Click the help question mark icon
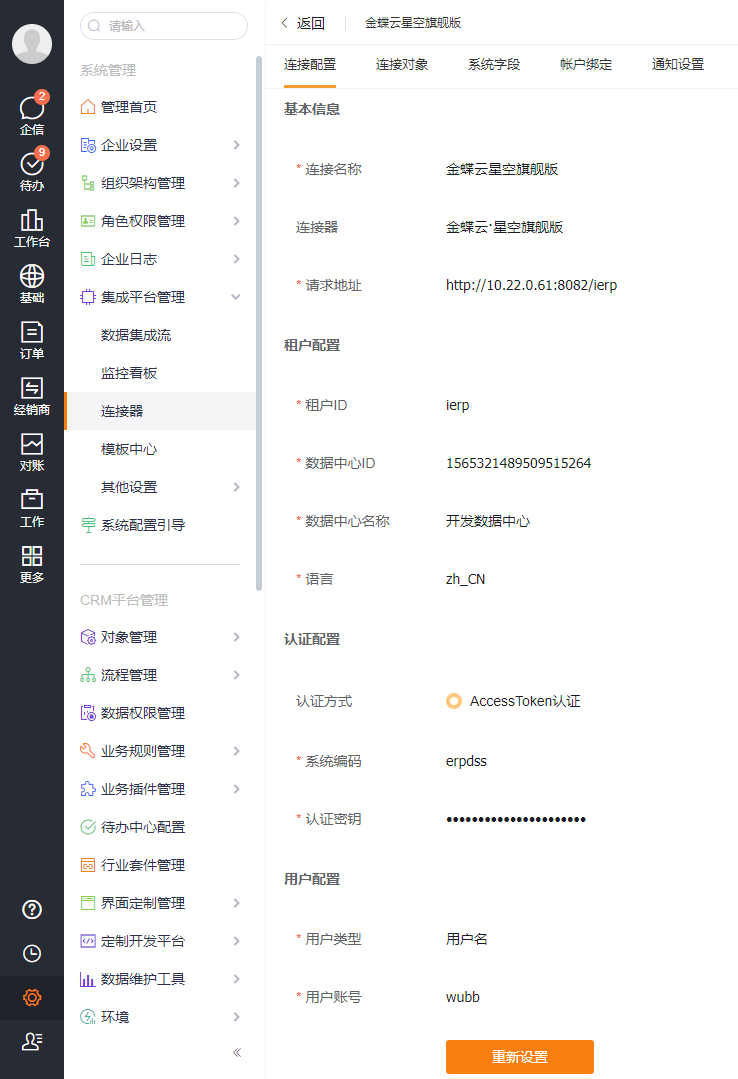This screenshot has height=1079, width=738. tap(32, 910)
